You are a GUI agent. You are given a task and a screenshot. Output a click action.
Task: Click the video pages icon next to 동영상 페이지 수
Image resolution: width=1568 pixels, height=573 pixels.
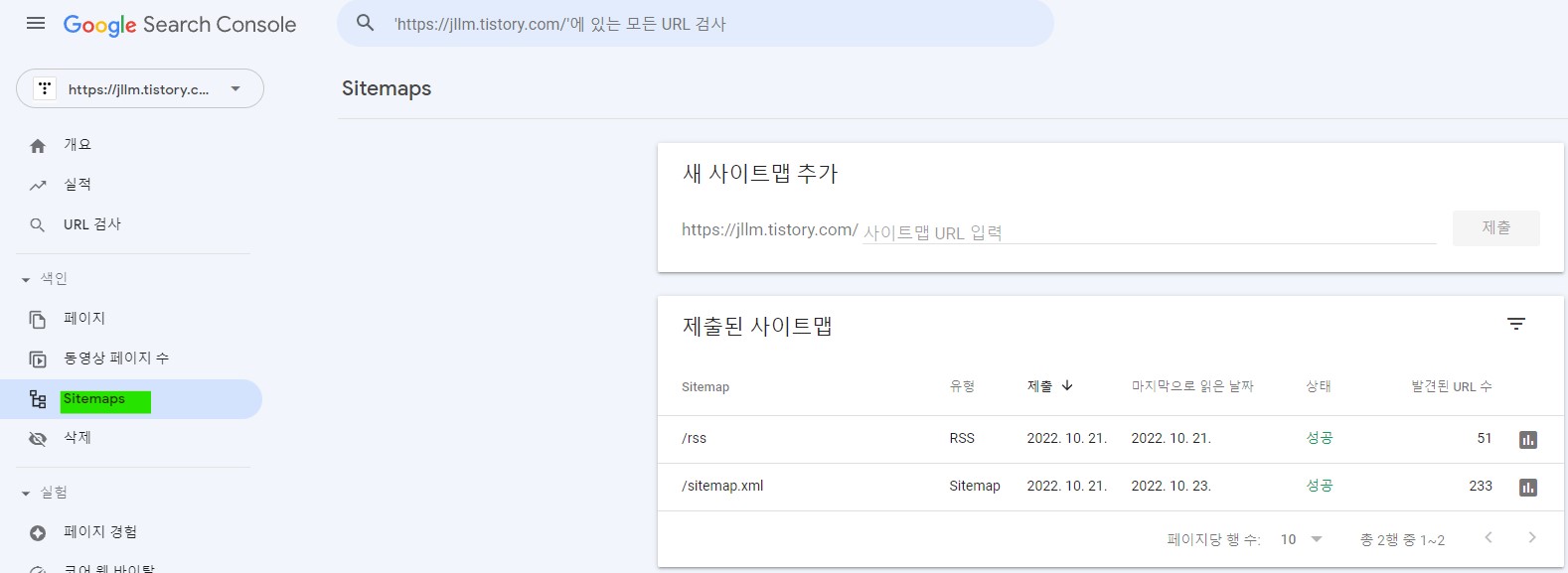point(38,359)
